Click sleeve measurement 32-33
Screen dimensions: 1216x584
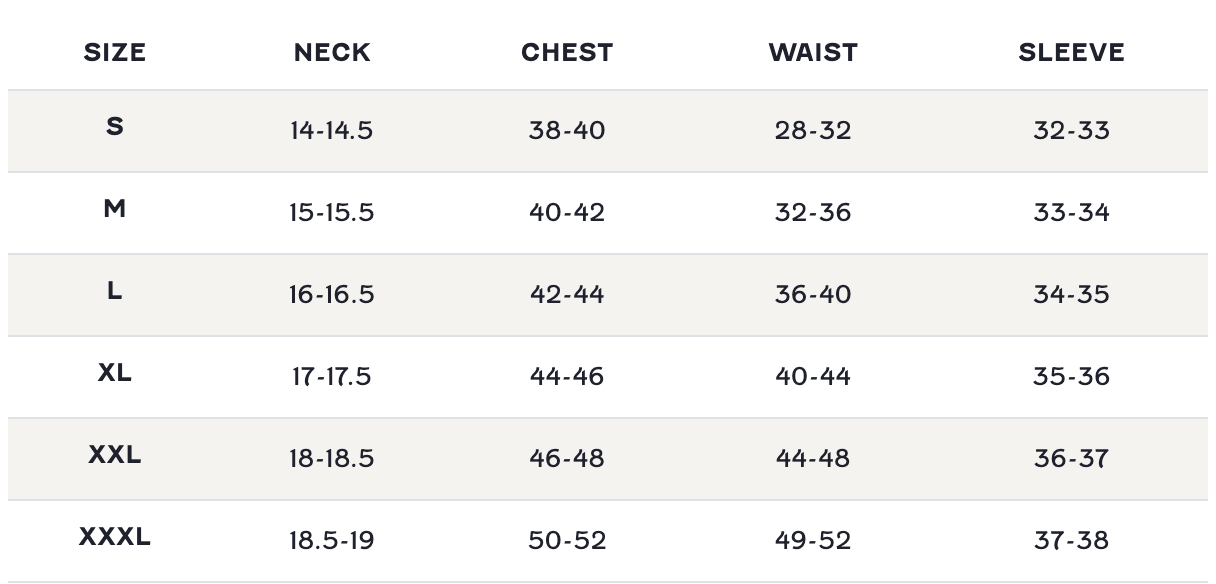pos(1071,131)
